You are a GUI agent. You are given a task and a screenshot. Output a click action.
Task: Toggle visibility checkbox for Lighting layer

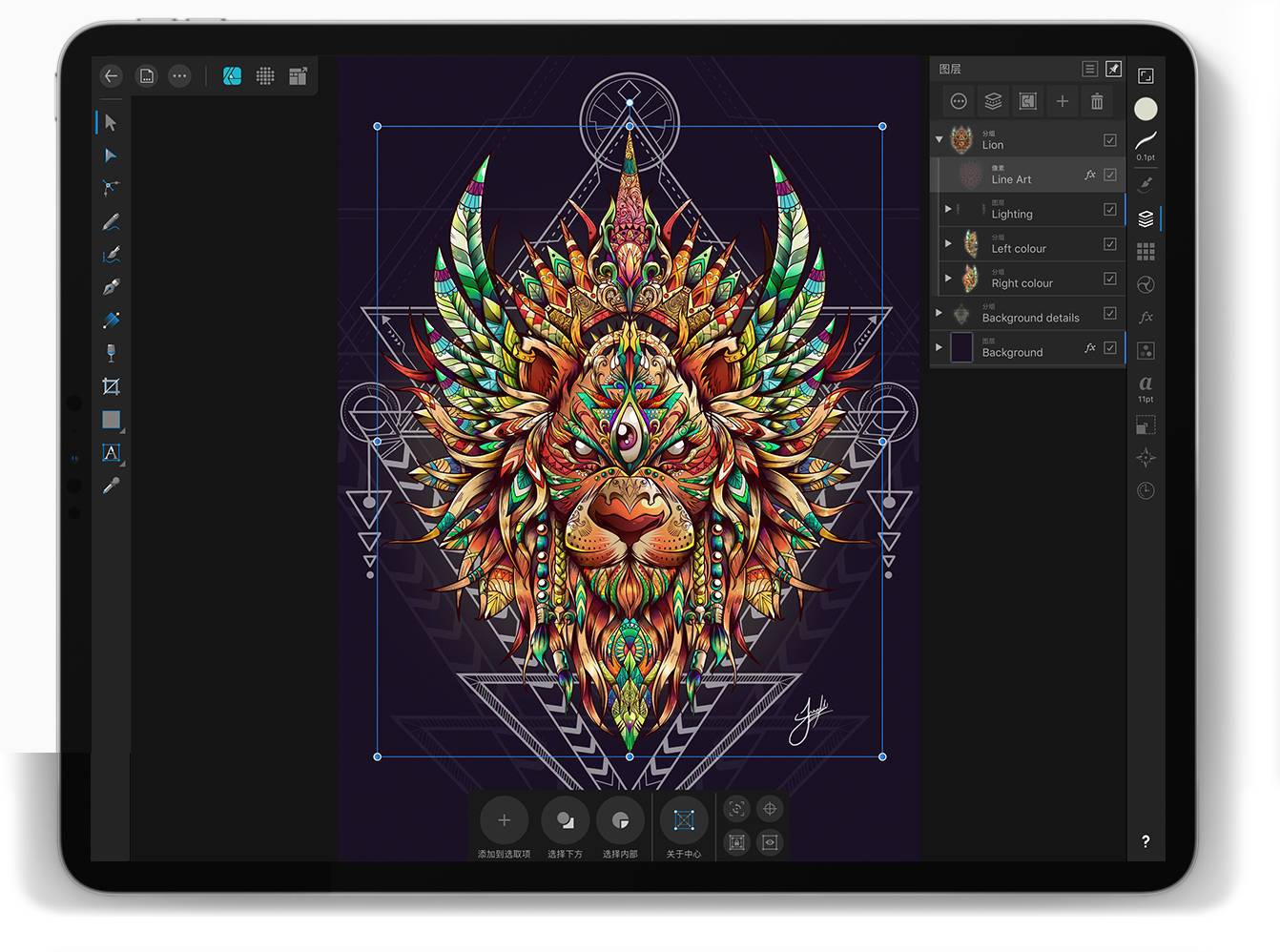pyautogui.click(x=1110, y=210)
